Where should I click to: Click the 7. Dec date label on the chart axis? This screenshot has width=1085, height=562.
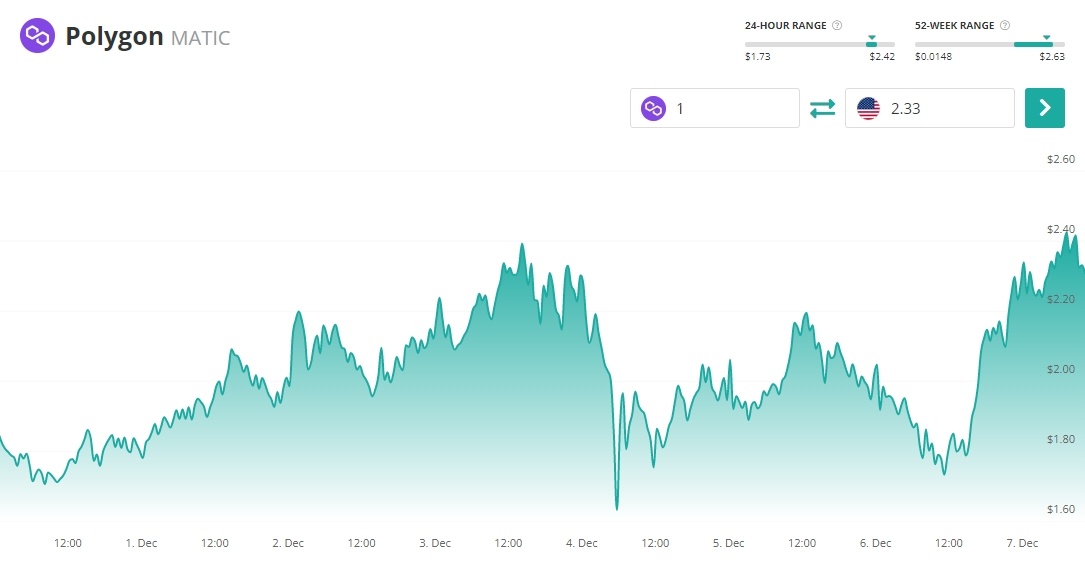1022,543
